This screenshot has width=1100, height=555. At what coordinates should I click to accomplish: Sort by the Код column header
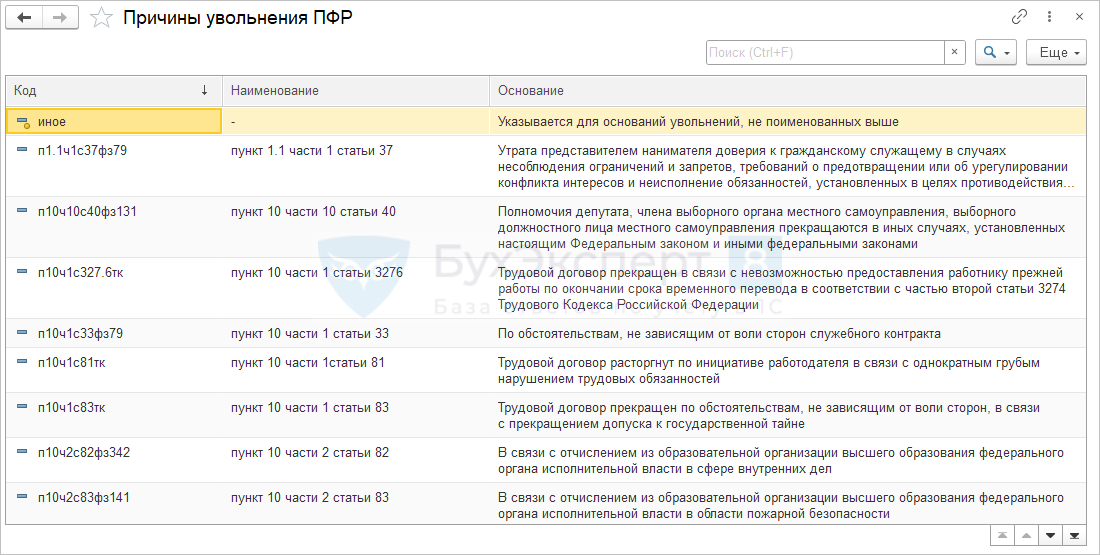[112, 90]
